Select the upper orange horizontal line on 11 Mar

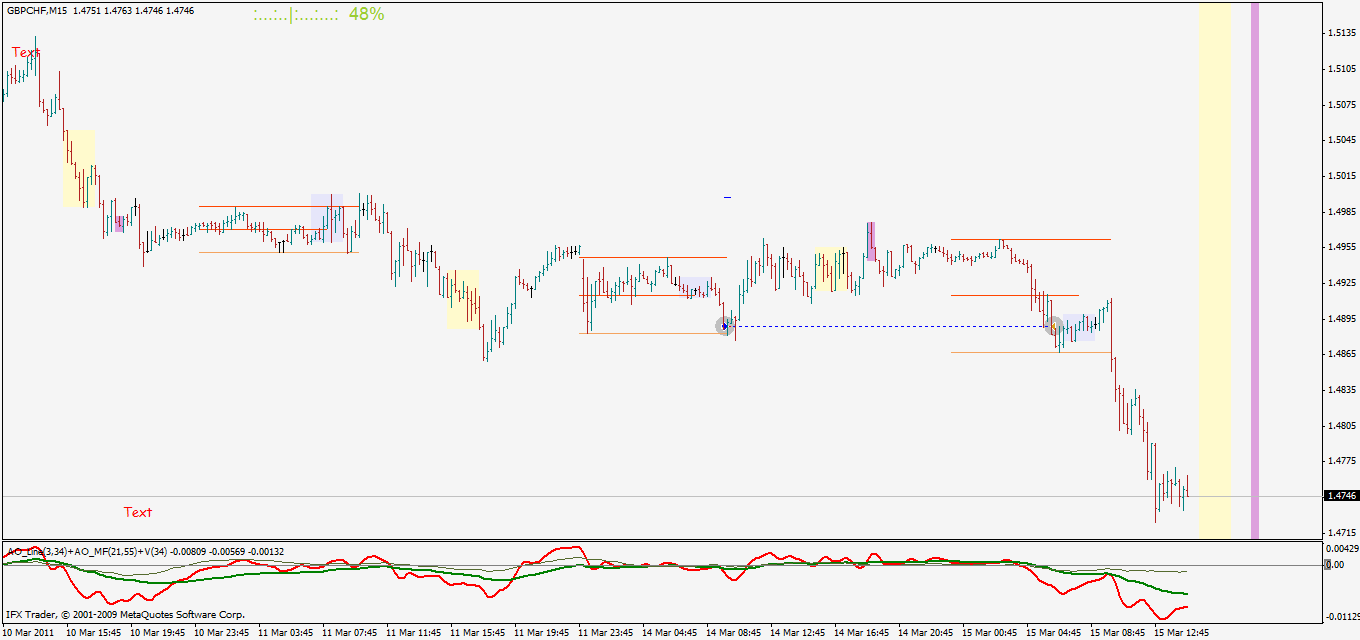click(x=279, y=207)
